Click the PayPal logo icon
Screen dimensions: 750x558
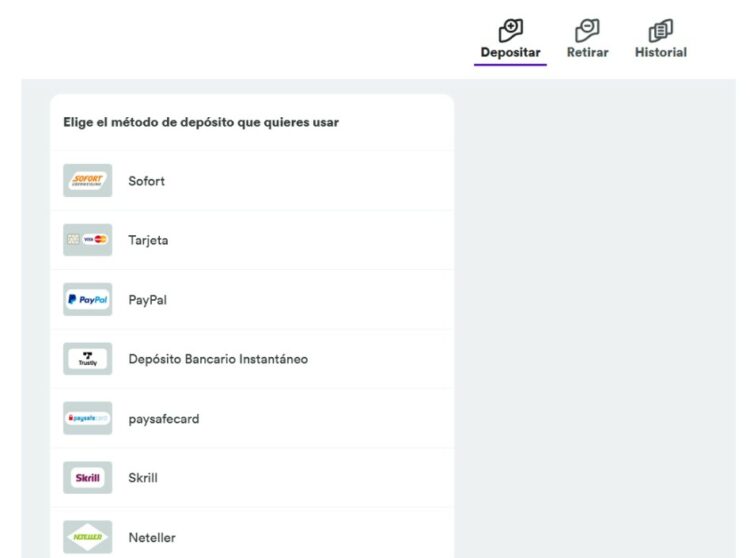(87, 299)
